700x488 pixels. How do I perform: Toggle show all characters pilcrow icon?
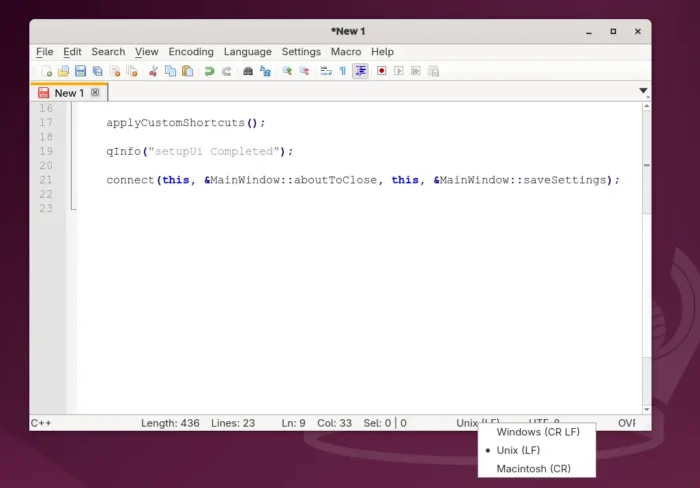(342, 71)
